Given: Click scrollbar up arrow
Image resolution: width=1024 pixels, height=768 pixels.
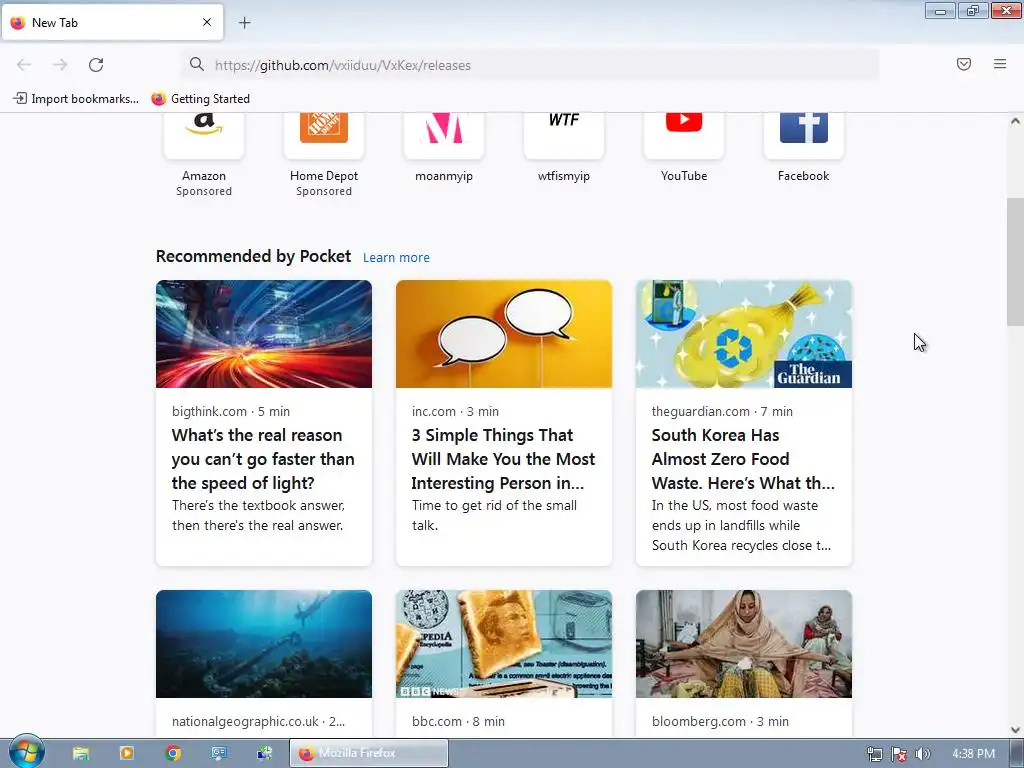Looking at the screenshot, I should tap(1015, 121).
